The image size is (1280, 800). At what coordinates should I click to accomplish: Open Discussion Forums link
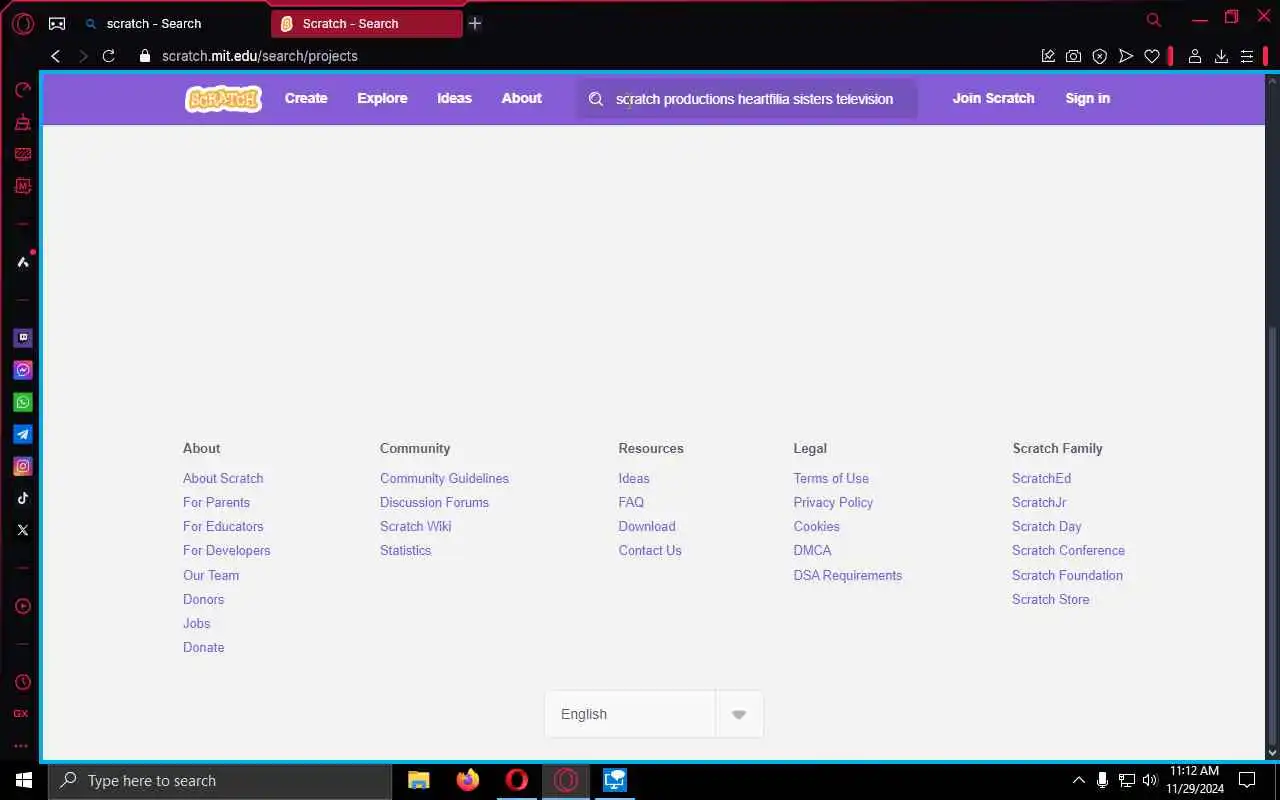click(x=434, y=502)
